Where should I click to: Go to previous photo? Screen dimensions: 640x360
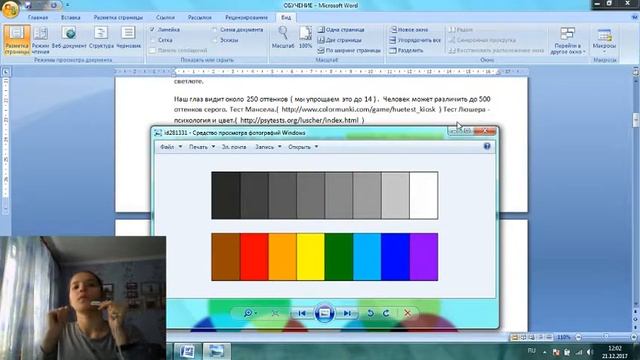pos(302,313)
